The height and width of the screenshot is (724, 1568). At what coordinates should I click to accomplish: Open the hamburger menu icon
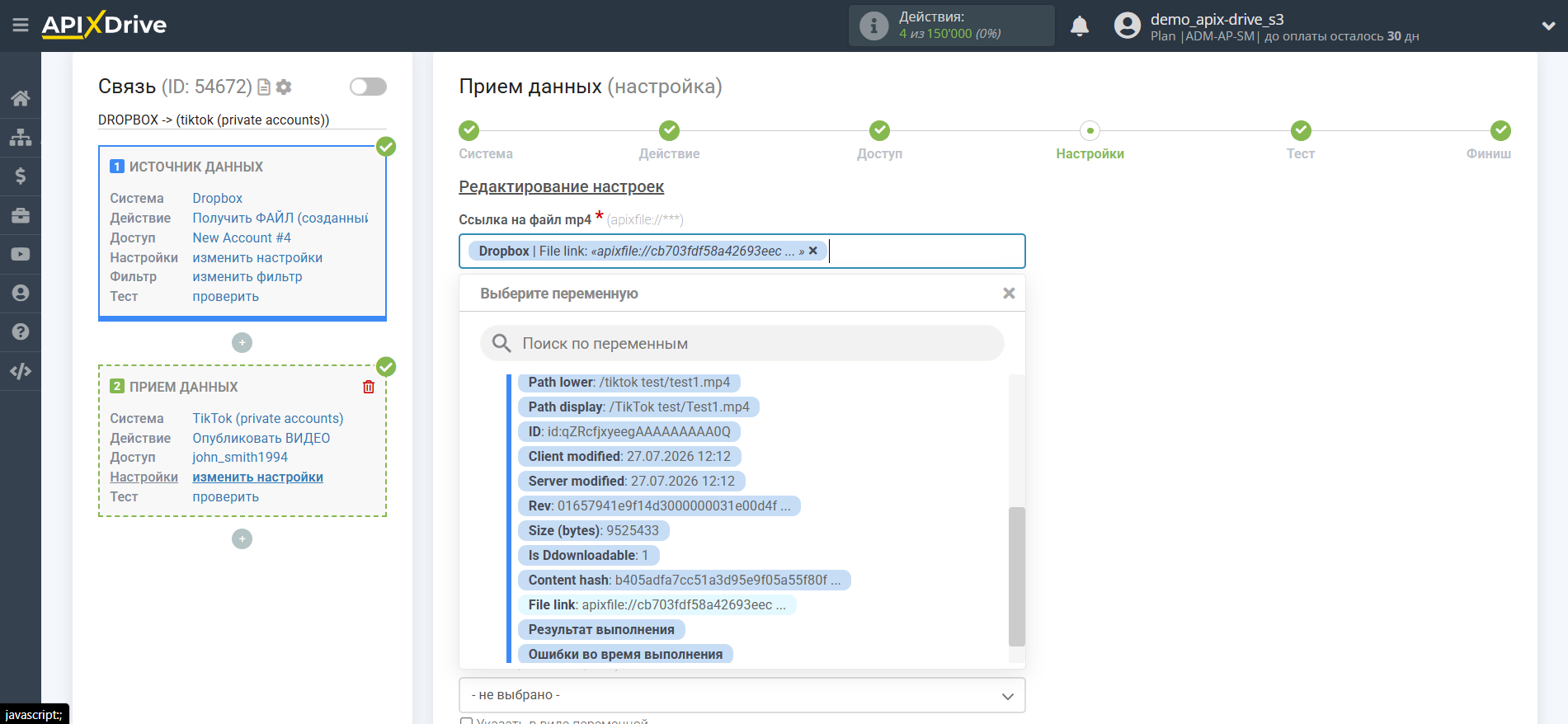click(x=21, y=26)
